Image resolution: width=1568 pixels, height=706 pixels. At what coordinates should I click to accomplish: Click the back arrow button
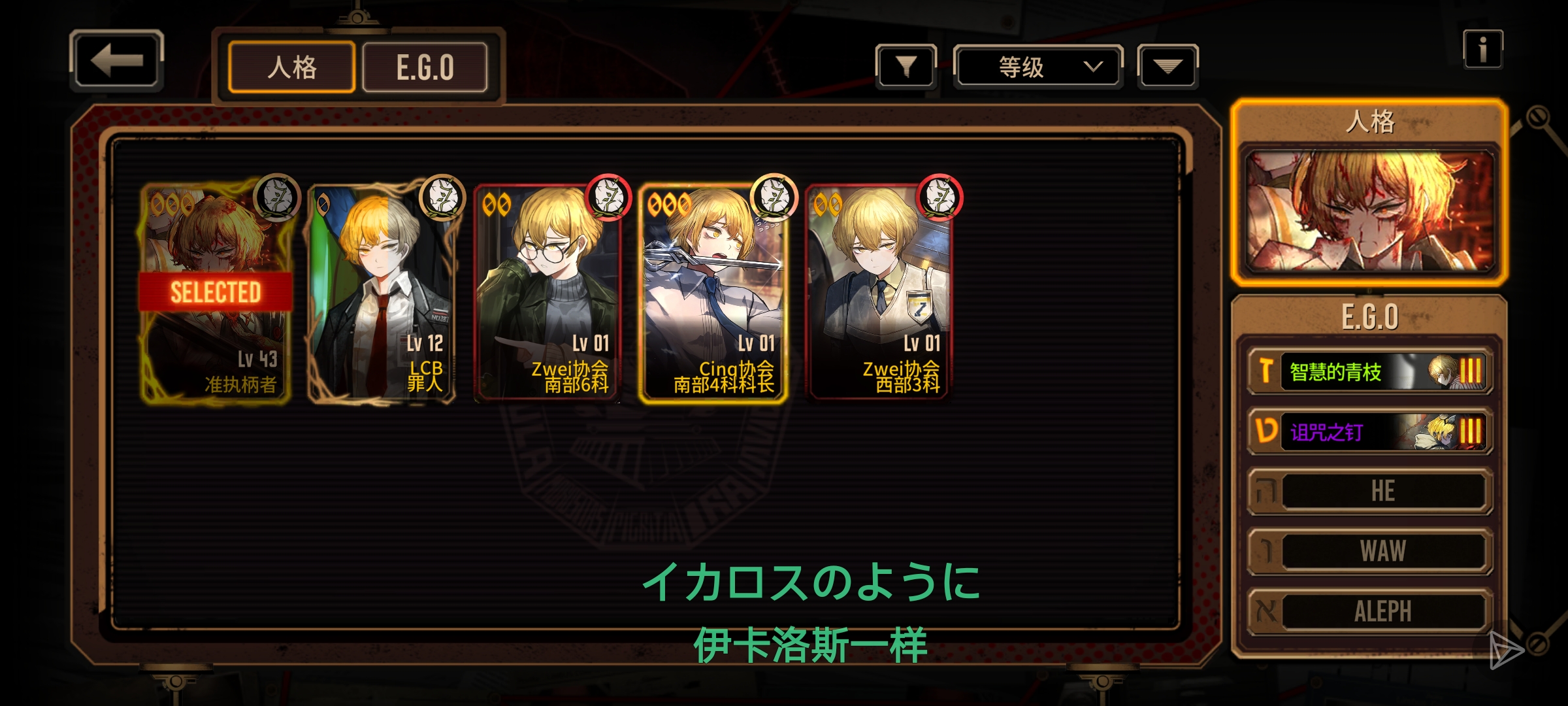(x=116, y=60)
